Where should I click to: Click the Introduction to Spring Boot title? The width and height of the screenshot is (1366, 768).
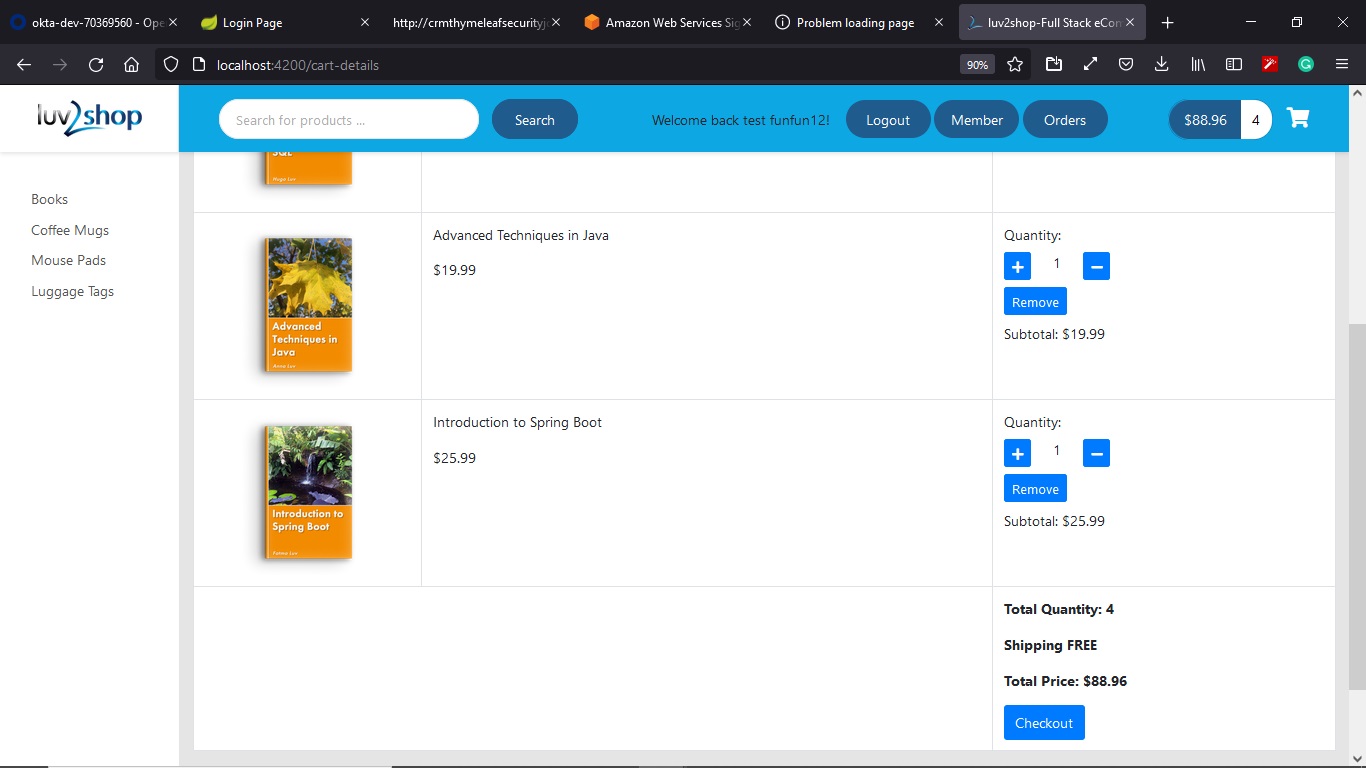pyautogui.click(x=517, y=422)
